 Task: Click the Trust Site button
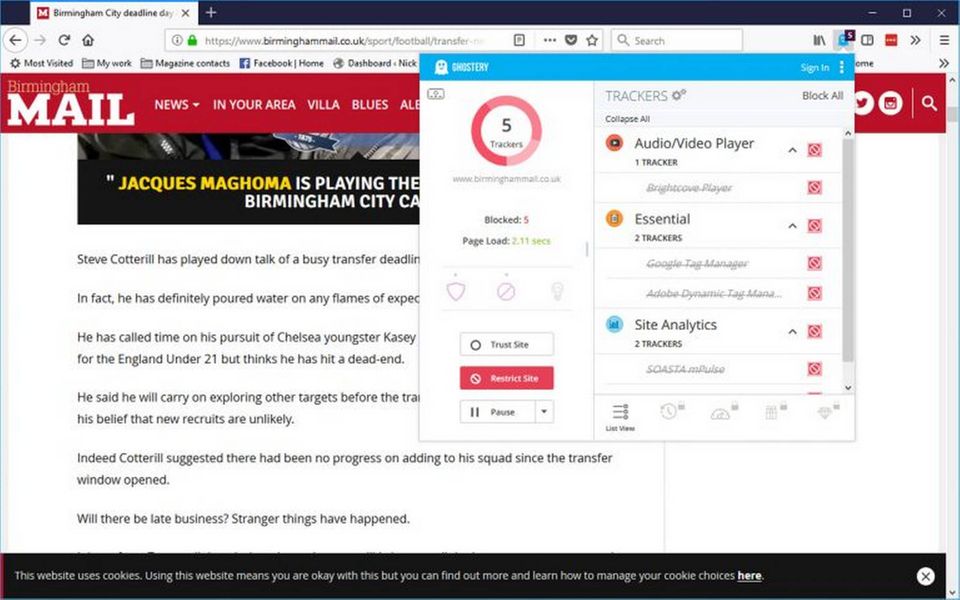point(506,345)
